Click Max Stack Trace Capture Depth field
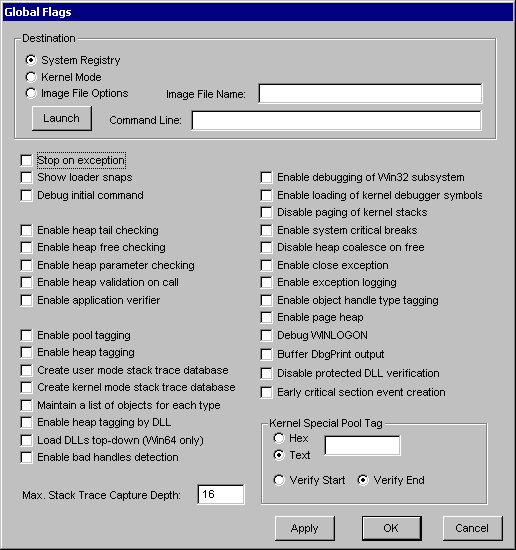The height and width of the screenshot is (550, 516). click(221, 495)
